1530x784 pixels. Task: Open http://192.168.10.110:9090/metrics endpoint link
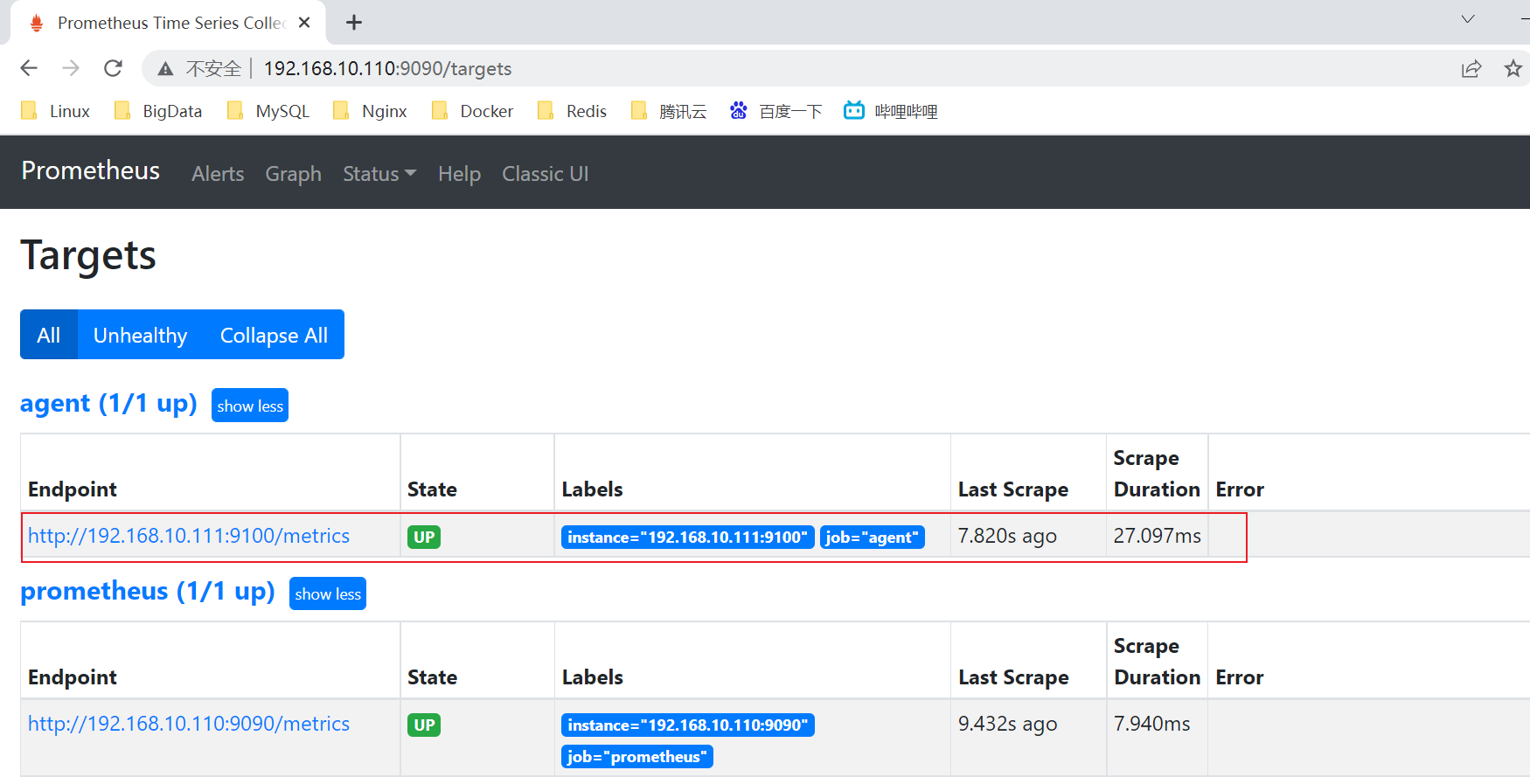189,724
